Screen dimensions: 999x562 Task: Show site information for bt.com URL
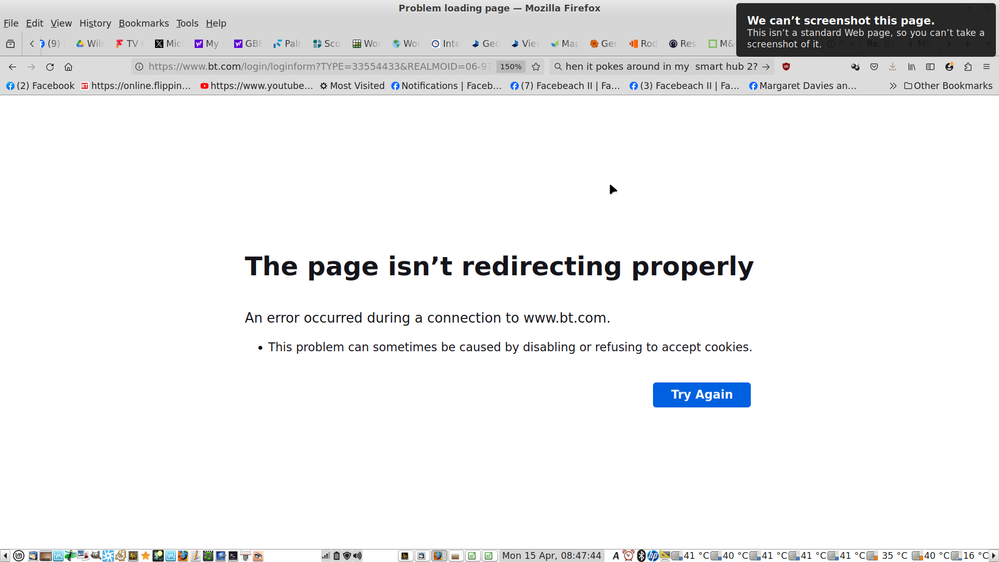coord(139,66)
